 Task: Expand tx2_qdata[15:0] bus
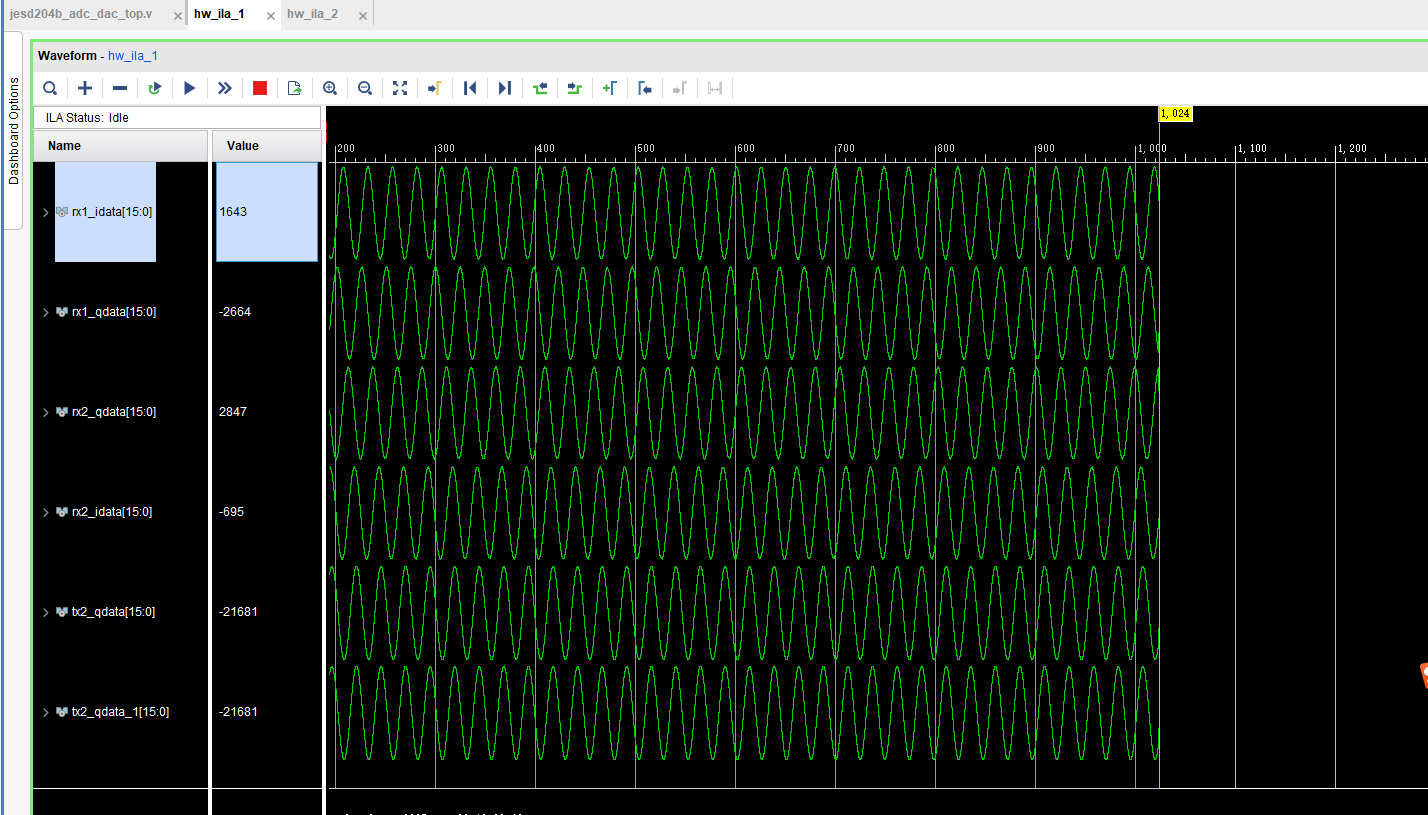pos(45,612)
